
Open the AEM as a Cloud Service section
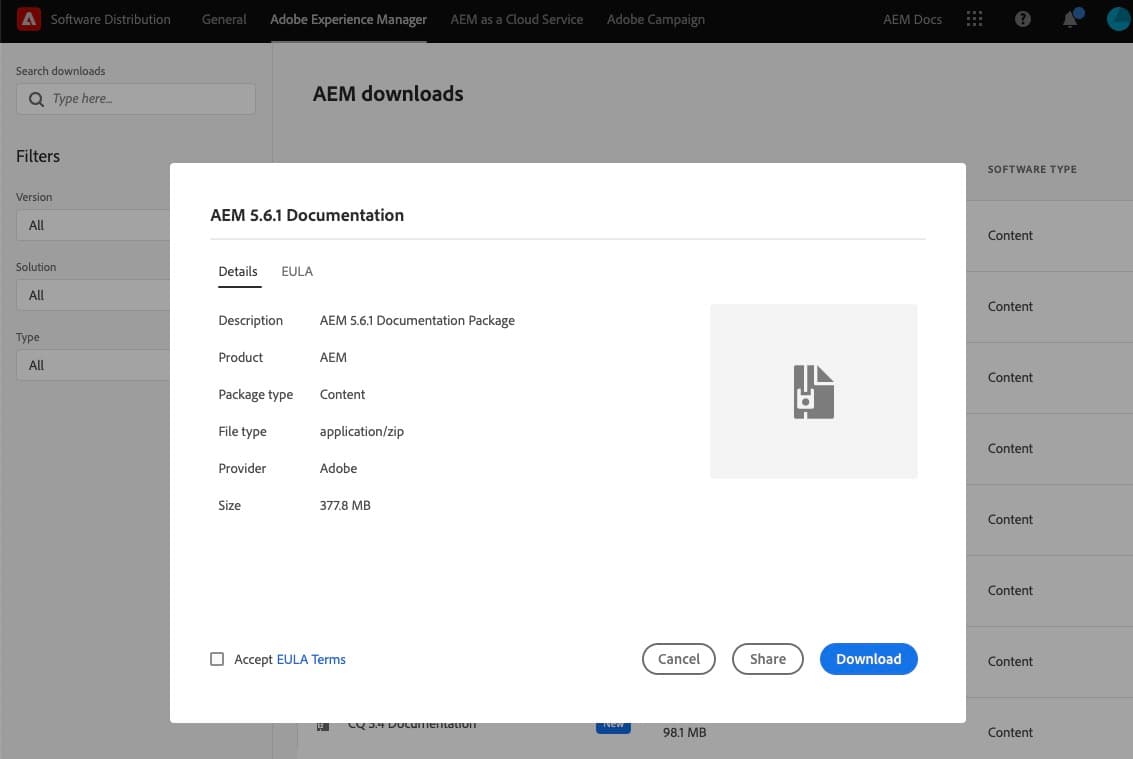click(x=516, y=18)
